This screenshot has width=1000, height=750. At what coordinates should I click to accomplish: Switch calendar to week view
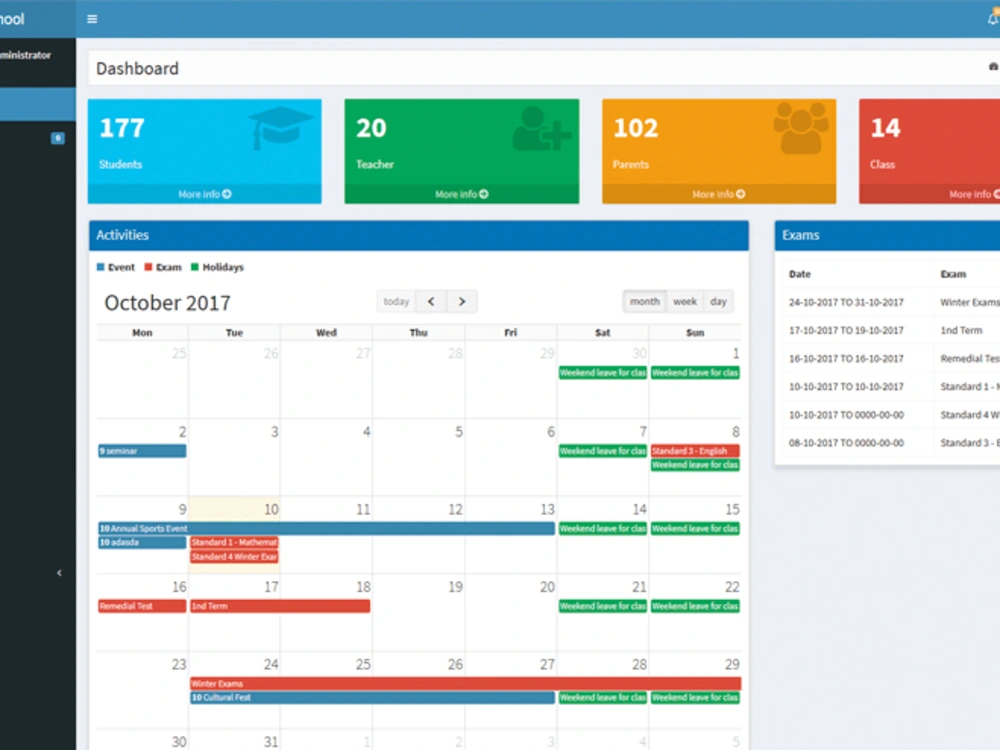coord(685,302)
